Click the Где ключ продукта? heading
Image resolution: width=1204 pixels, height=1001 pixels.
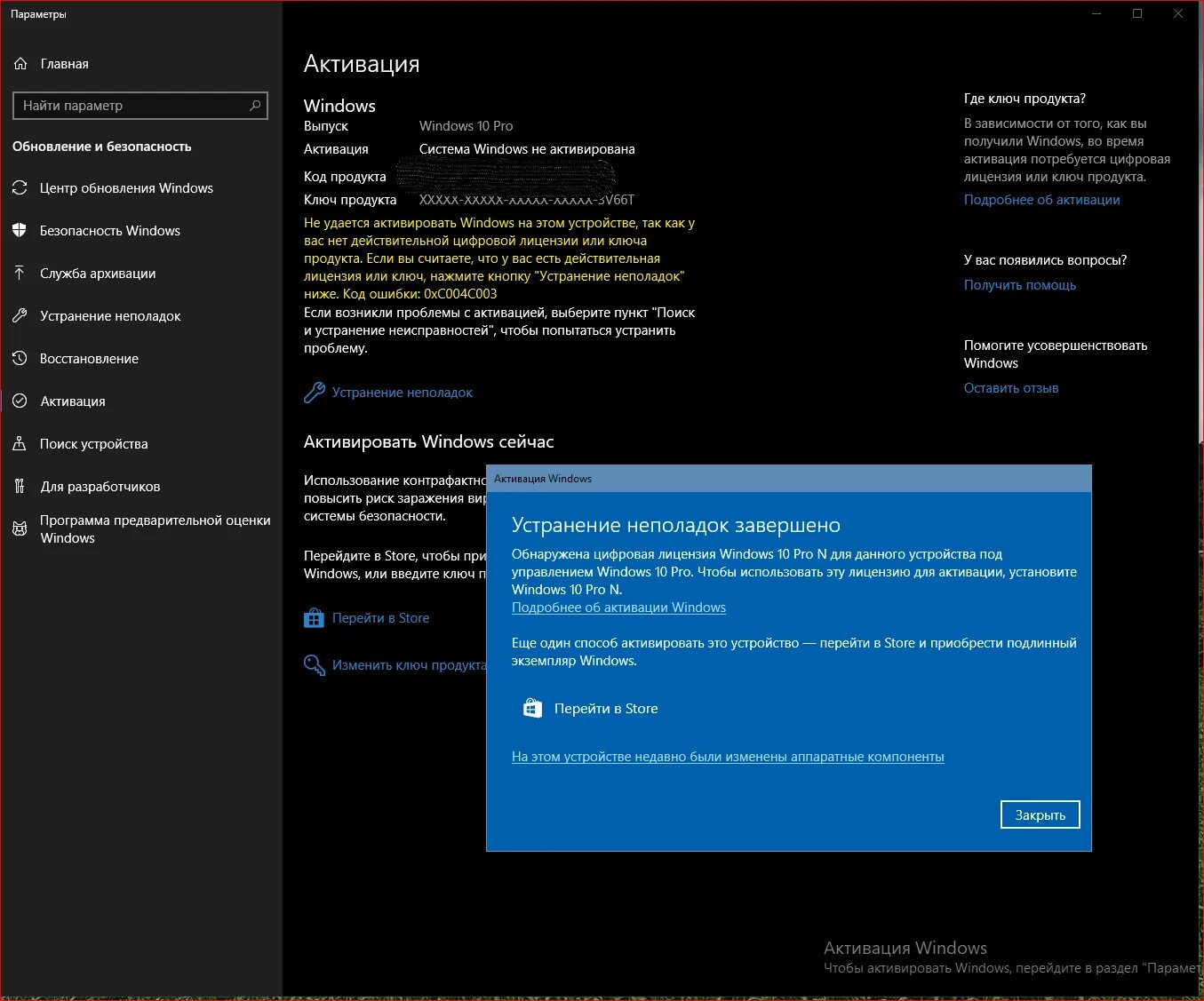click(1025, 99)
